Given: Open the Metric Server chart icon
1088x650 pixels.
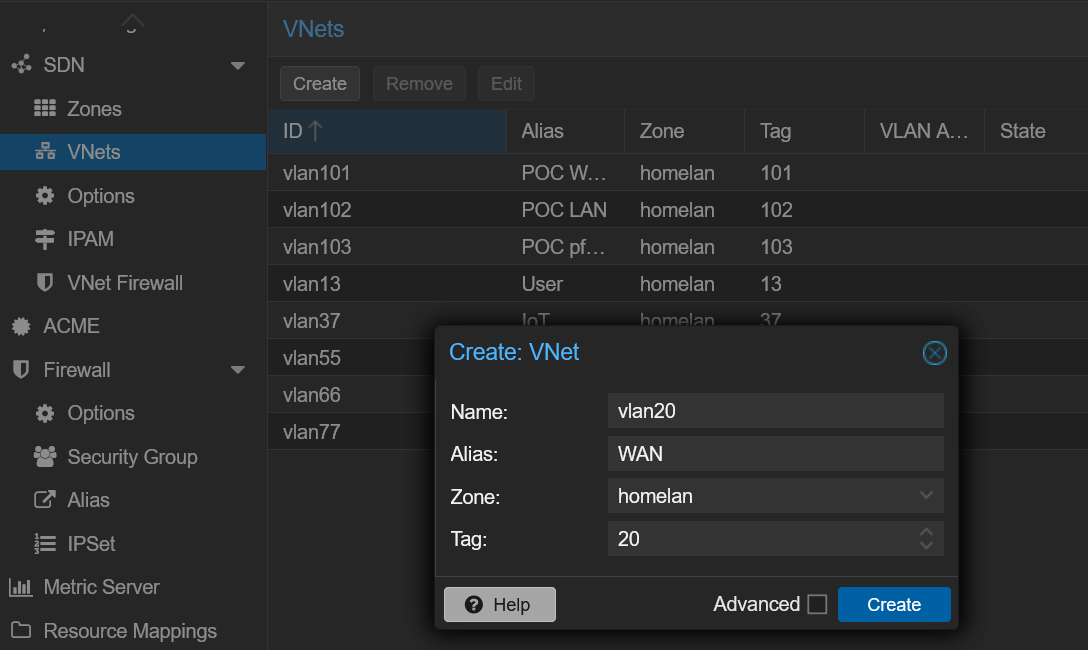Looking at the screenshot, I should pyautogui.click(x=22, y=587).
